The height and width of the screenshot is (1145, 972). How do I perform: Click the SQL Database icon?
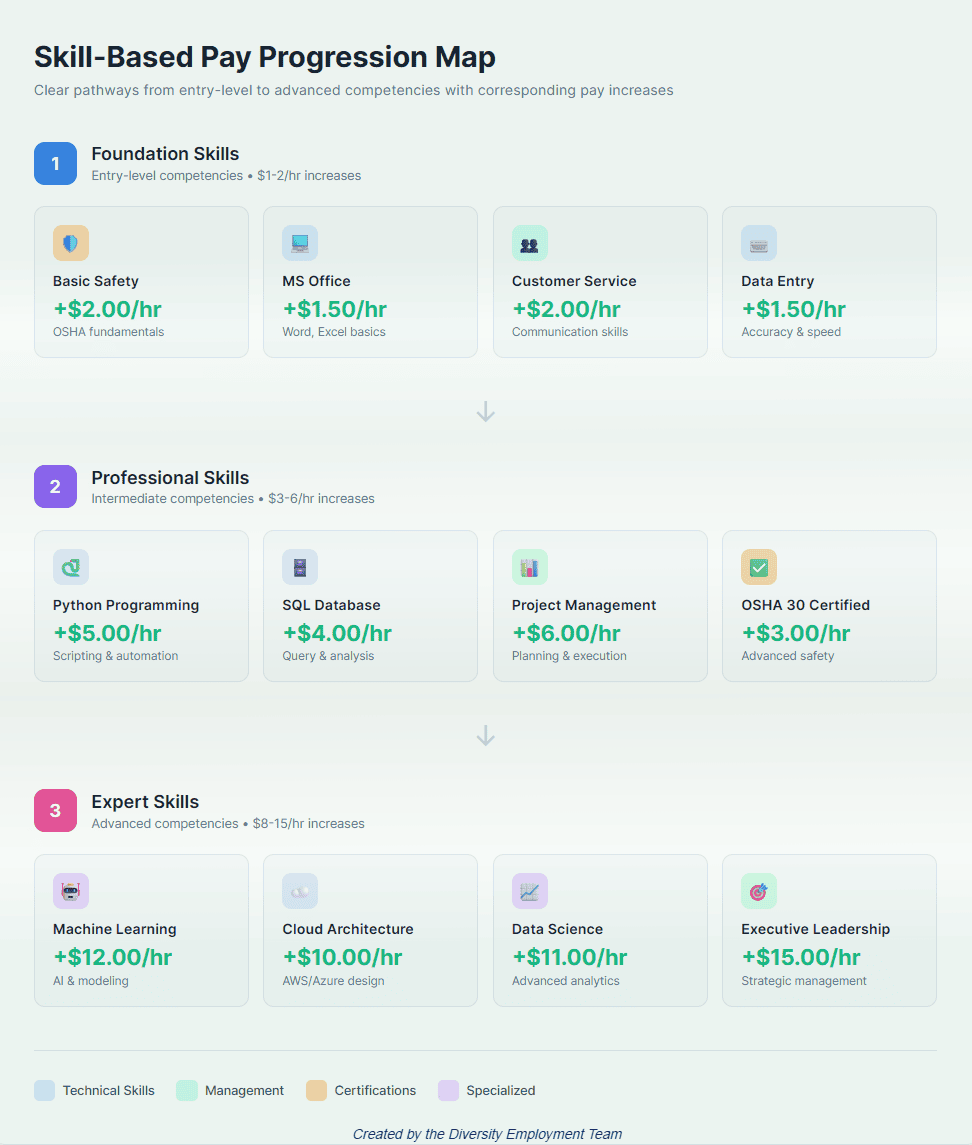click(299, 566)
